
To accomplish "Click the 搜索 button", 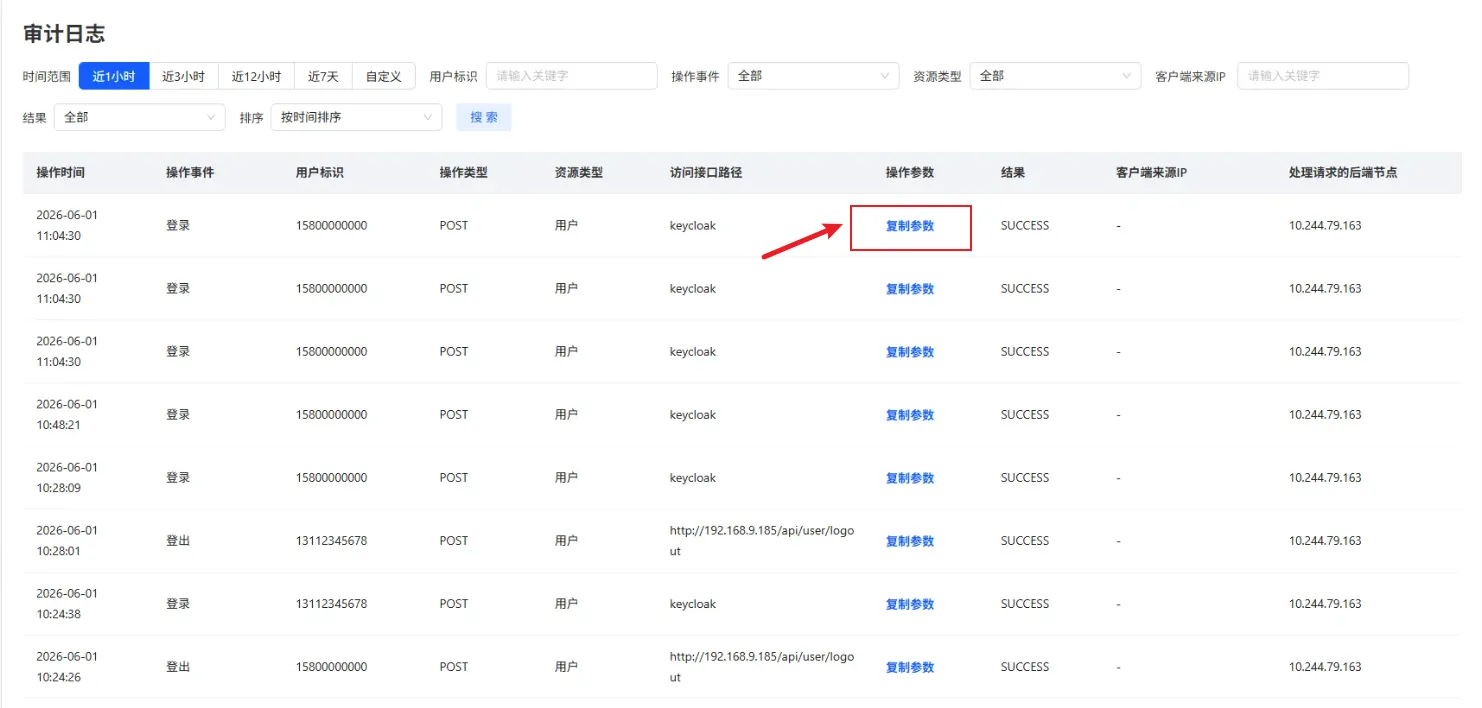I will tap(484, 117).
